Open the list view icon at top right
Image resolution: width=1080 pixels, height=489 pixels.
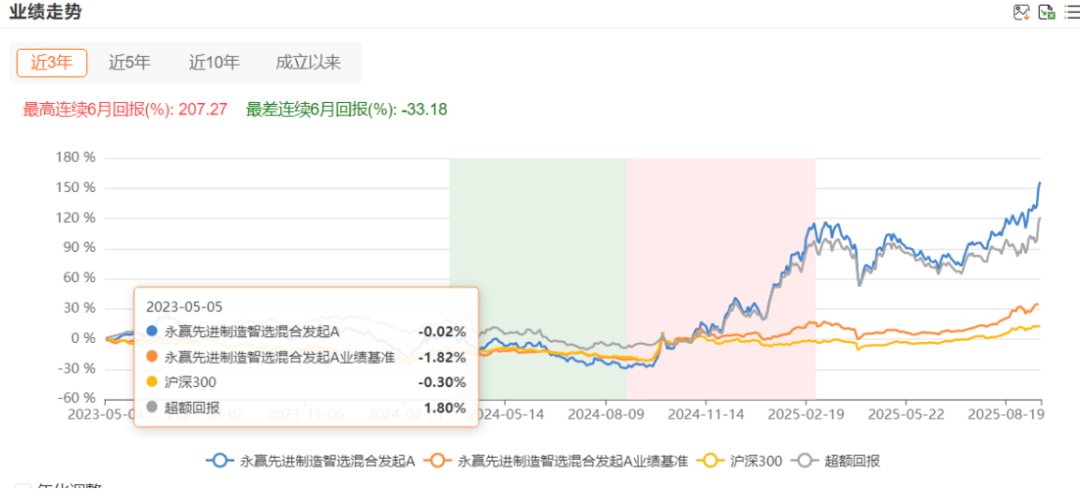coord(1072,13)
